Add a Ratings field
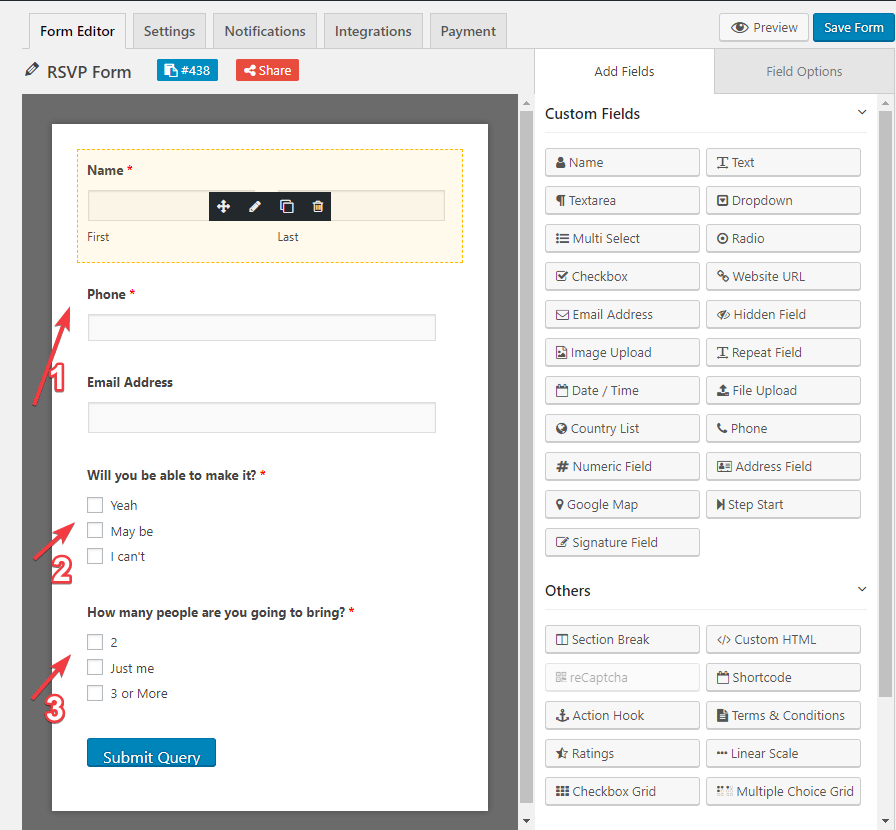Screen dimensions: 896x830 pyautogui.click(x=622, y=753)
